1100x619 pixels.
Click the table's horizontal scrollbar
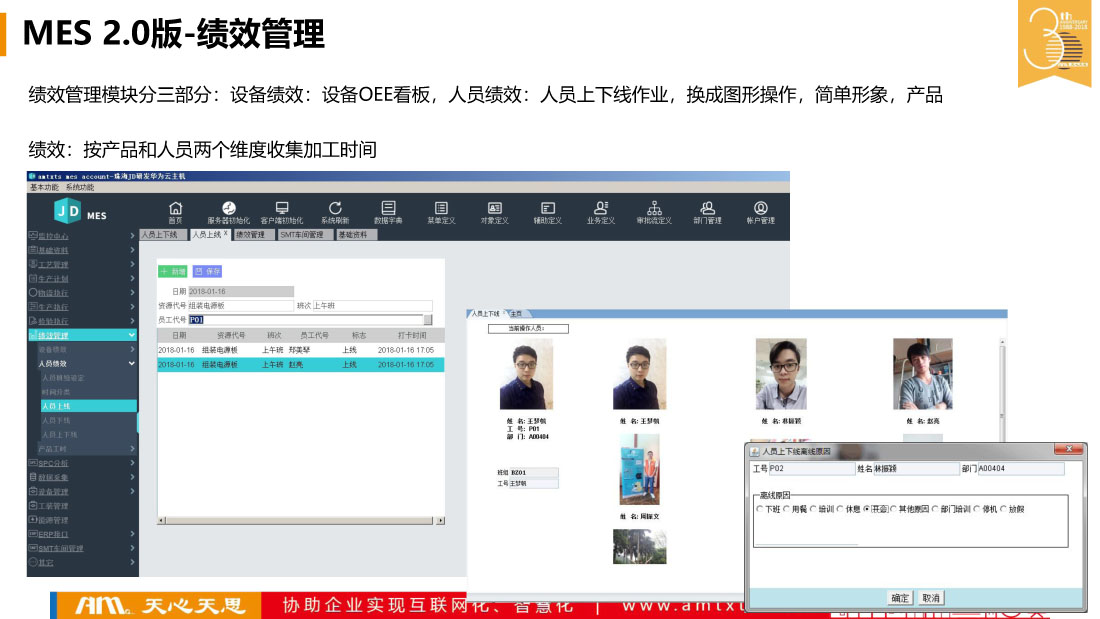tap(300, 521)
